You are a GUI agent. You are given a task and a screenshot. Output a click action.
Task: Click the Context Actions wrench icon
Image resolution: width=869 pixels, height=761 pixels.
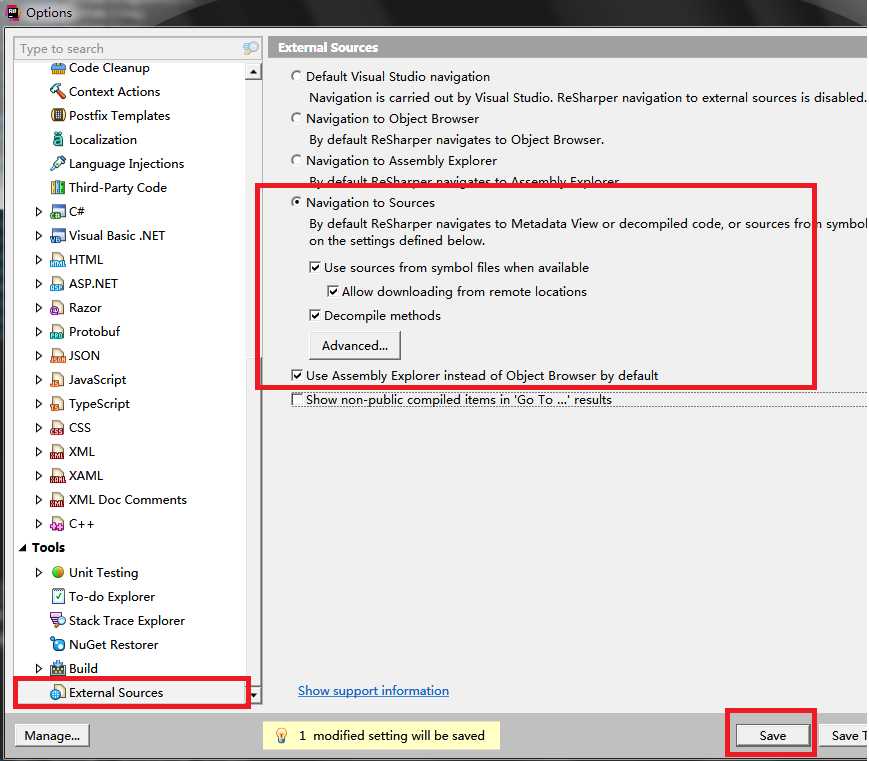[58, 91]
